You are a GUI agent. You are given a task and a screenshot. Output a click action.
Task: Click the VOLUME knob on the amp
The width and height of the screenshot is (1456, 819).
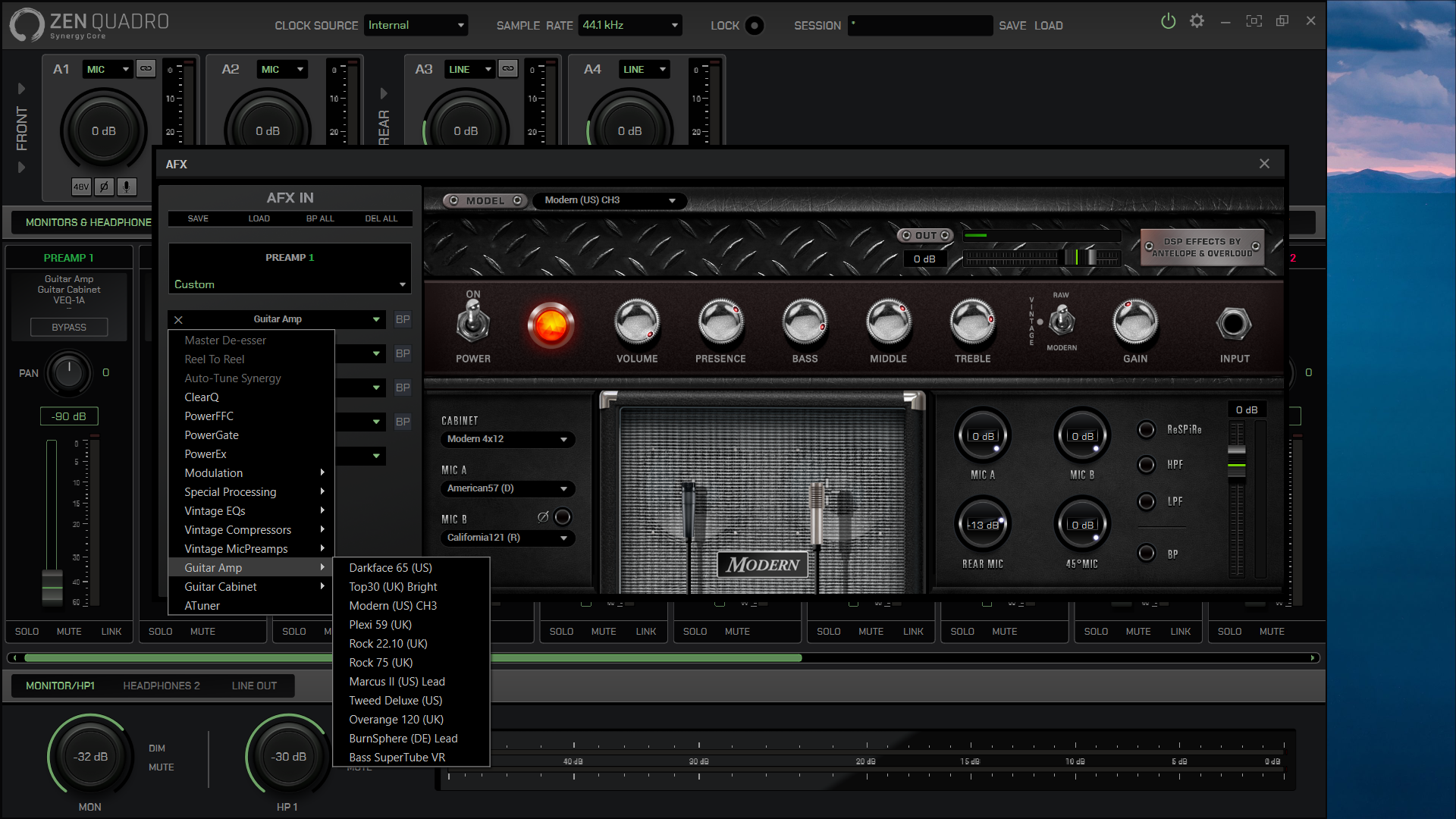click(x=637, y=321)
